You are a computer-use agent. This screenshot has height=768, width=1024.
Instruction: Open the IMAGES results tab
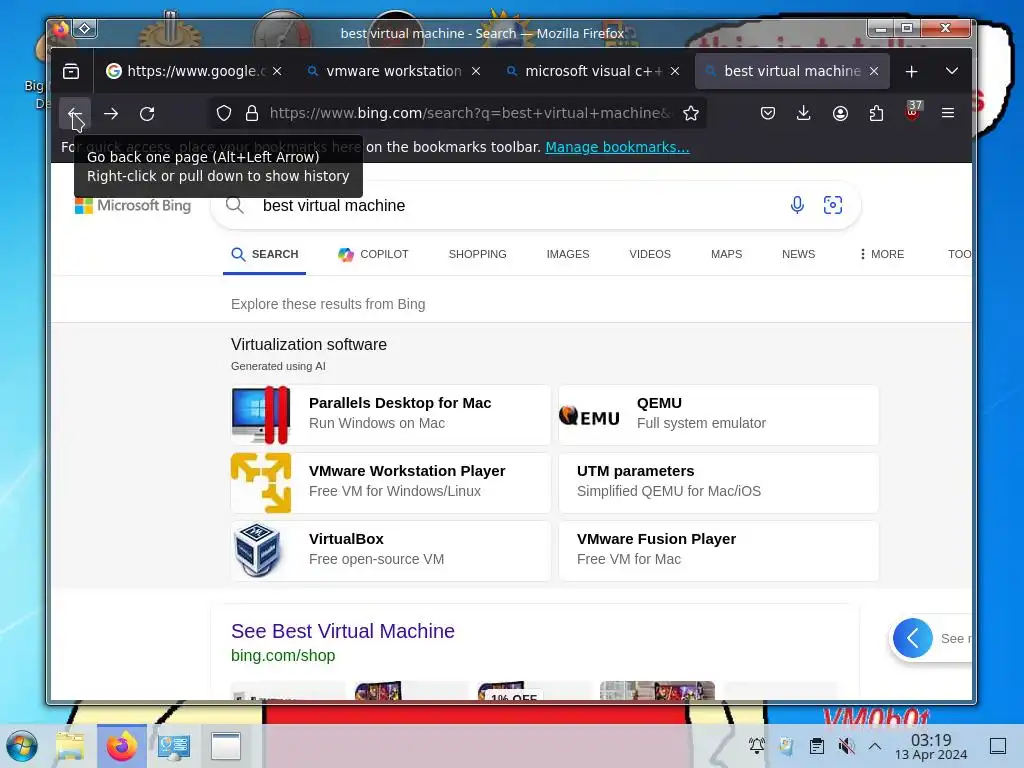coord(568,254)
